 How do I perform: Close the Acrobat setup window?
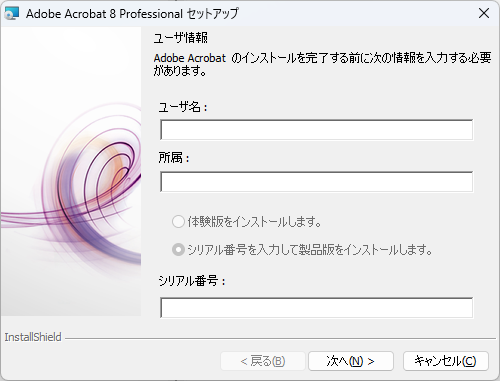coord(484,13)
